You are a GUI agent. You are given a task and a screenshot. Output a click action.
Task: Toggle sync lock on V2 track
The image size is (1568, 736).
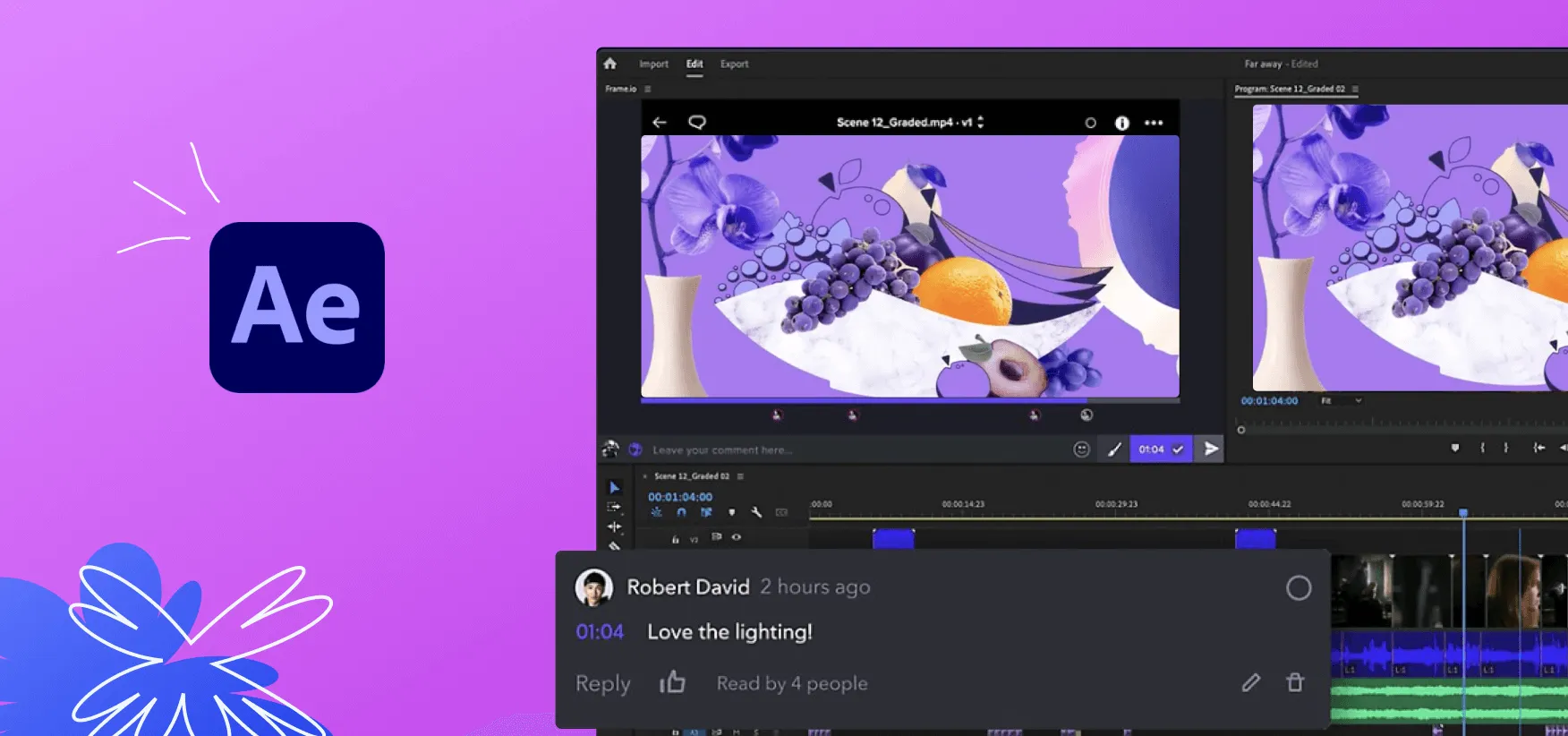click(716, 537)
